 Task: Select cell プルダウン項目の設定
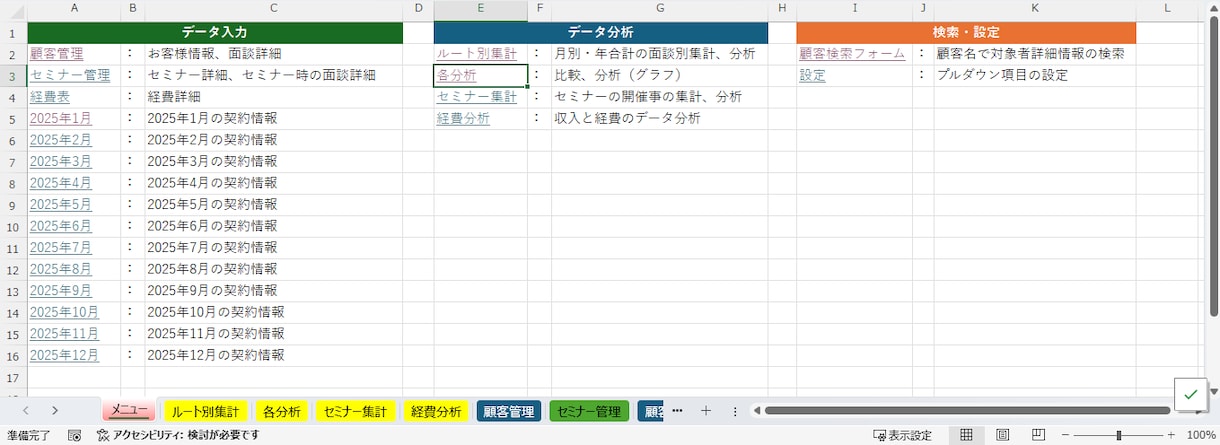[1035, 75]
